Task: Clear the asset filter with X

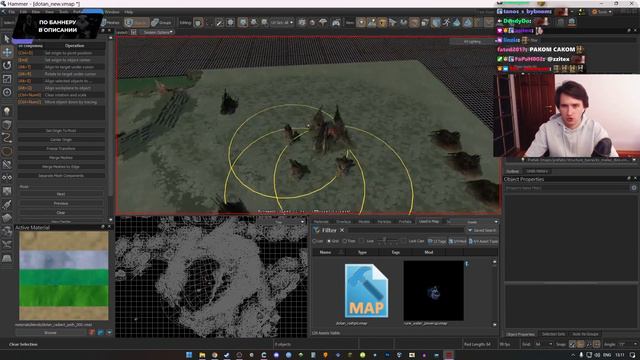Action: (x=342, y=231)
